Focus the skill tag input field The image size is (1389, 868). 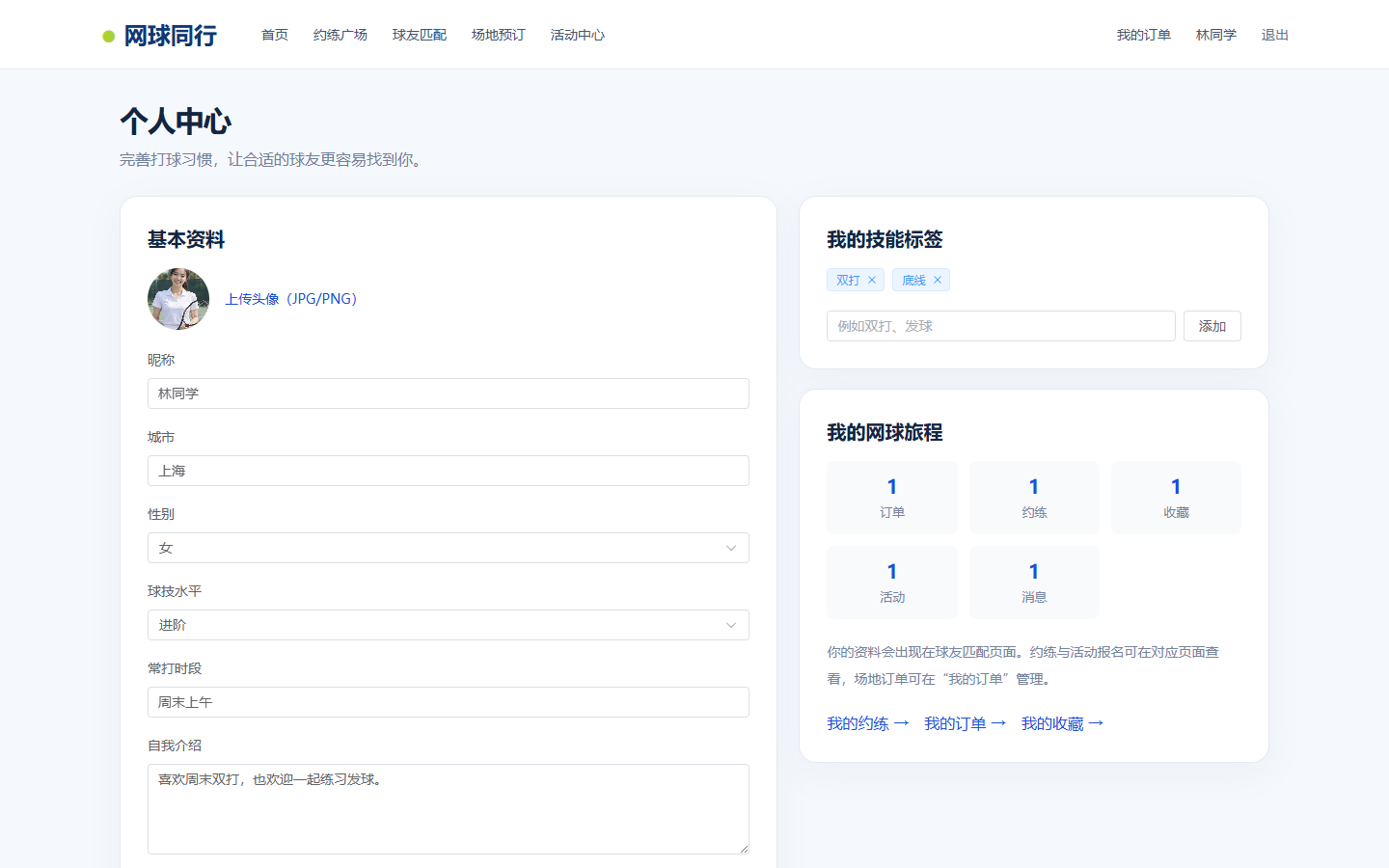click(1001, 326)
